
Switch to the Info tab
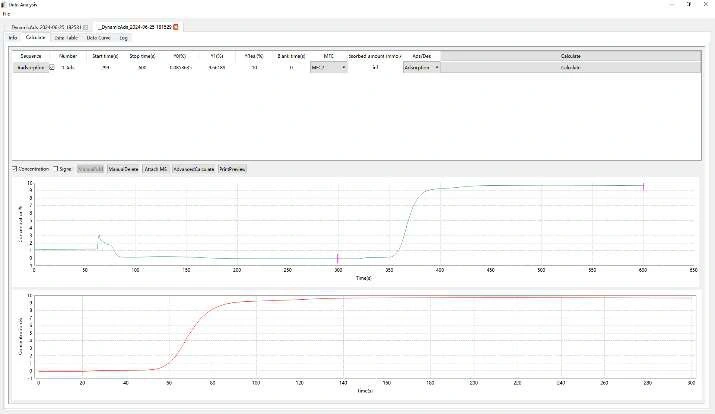pos(13,37)
